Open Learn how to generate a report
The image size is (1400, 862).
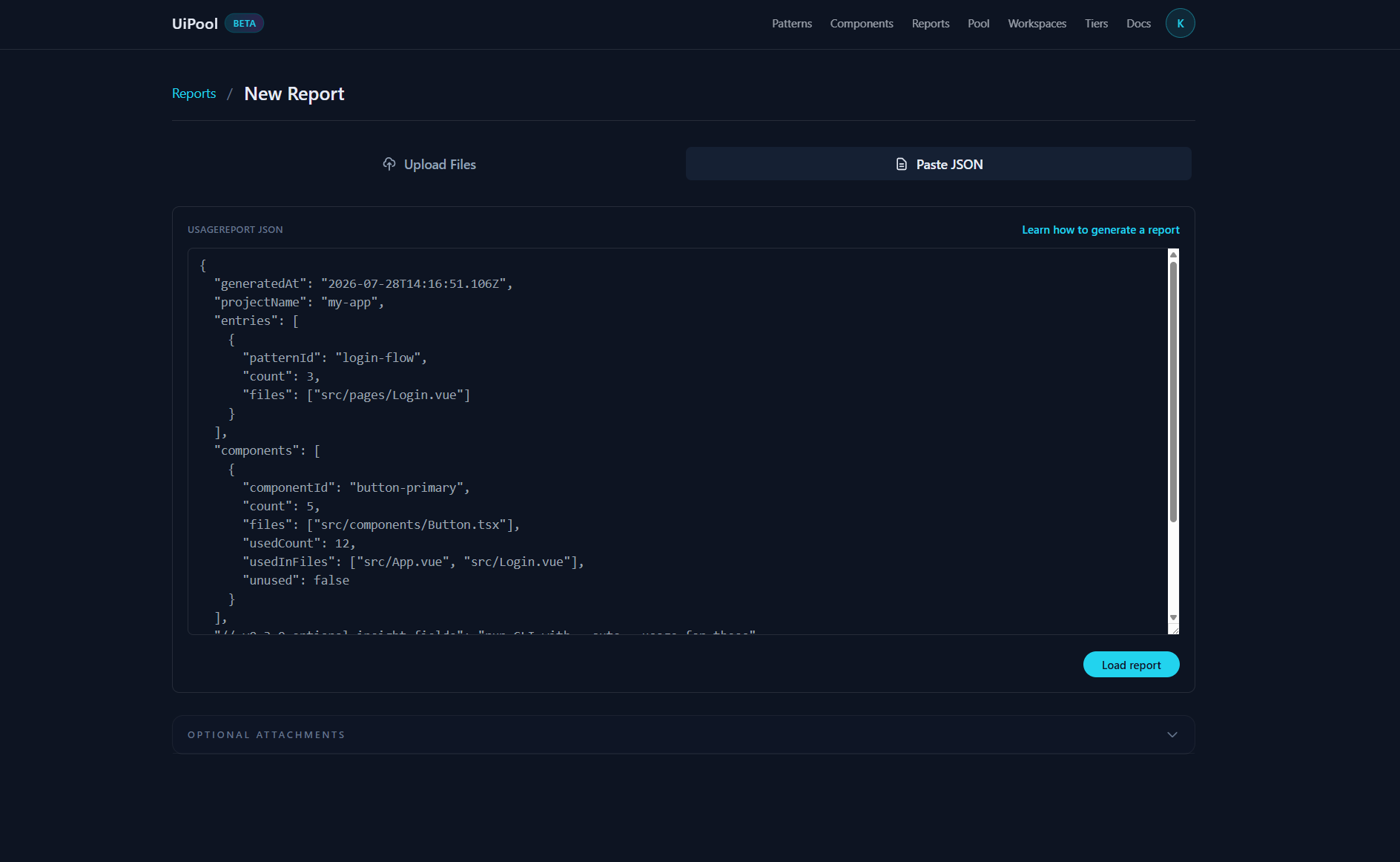[1100, 230]
